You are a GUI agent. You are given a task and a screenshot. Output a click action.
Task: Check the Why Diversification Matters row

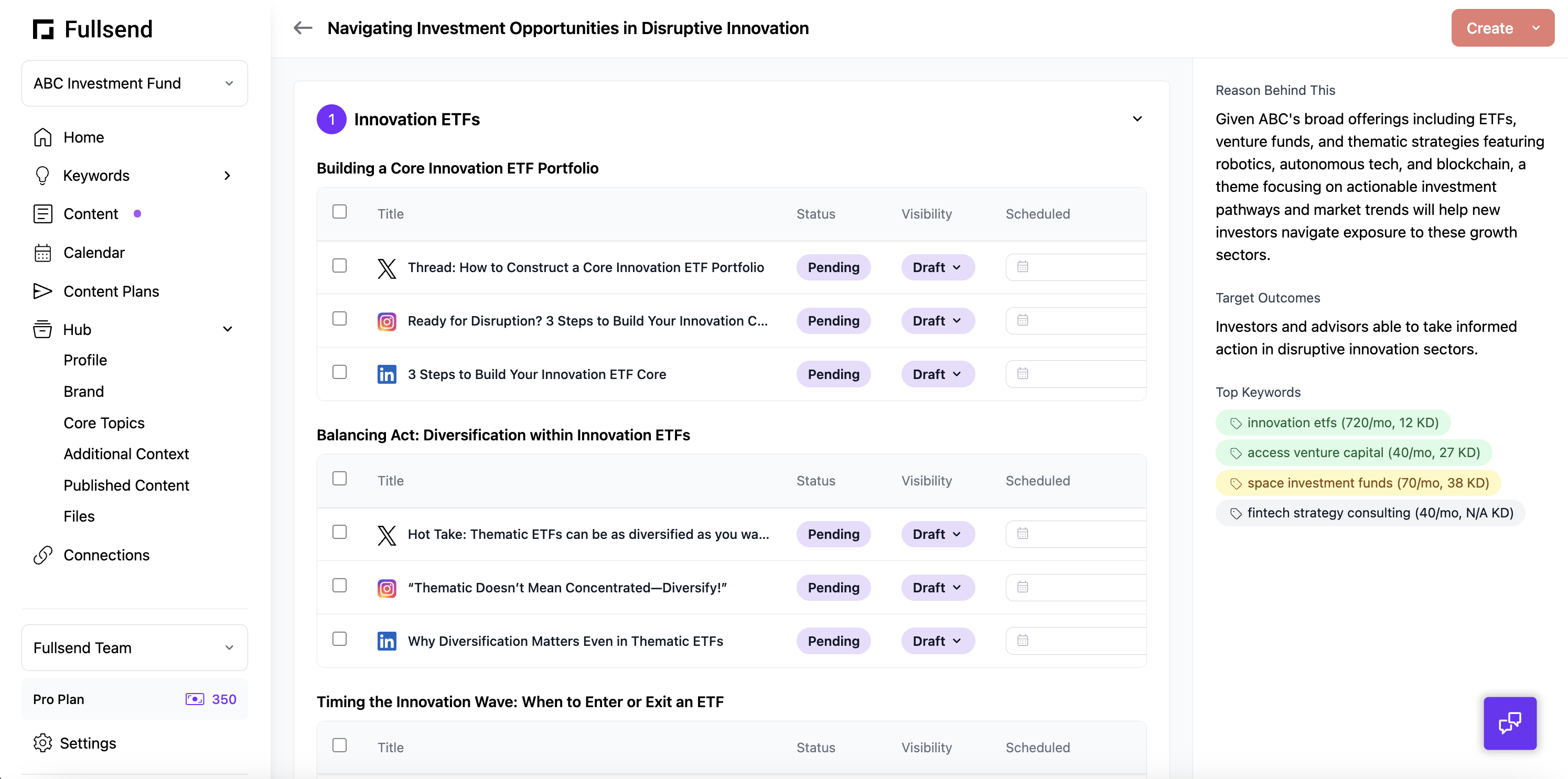(x=340, y=639)
